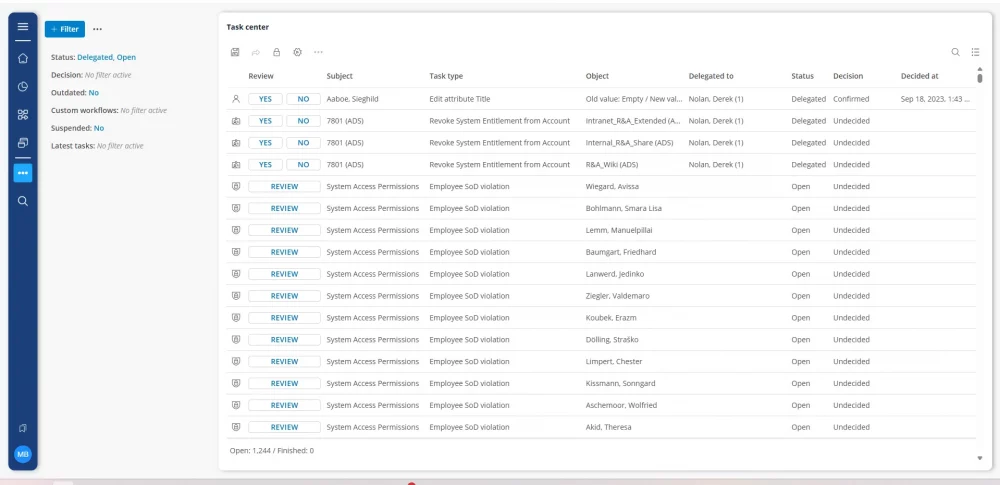Open the gear settings icon in Task center
The width and height of the screenshot is (1000, 485).
point(297,52)
